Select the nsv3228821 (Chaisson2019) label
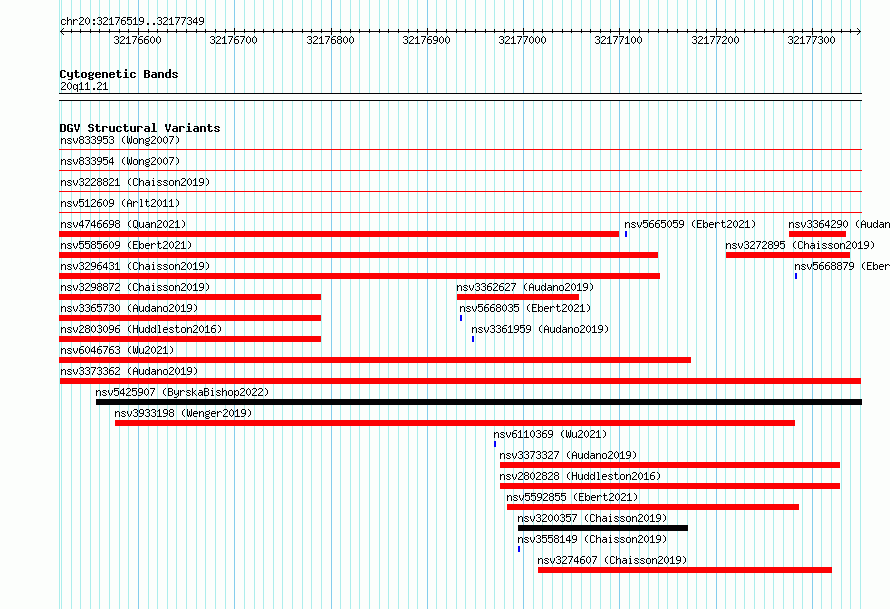 [x=135, y=182]
